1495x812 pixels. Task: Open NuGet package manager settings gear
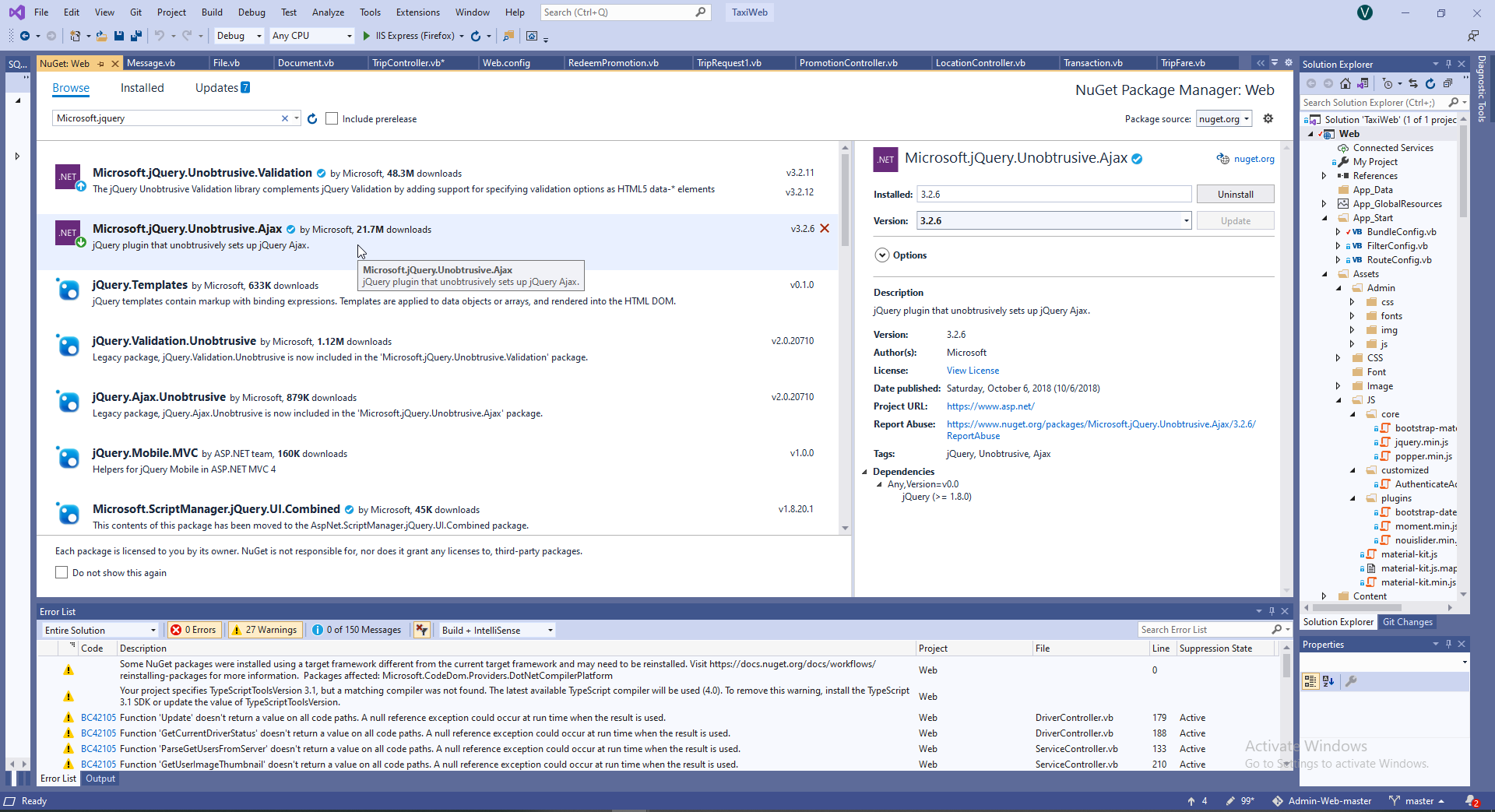click(1268, 118)
